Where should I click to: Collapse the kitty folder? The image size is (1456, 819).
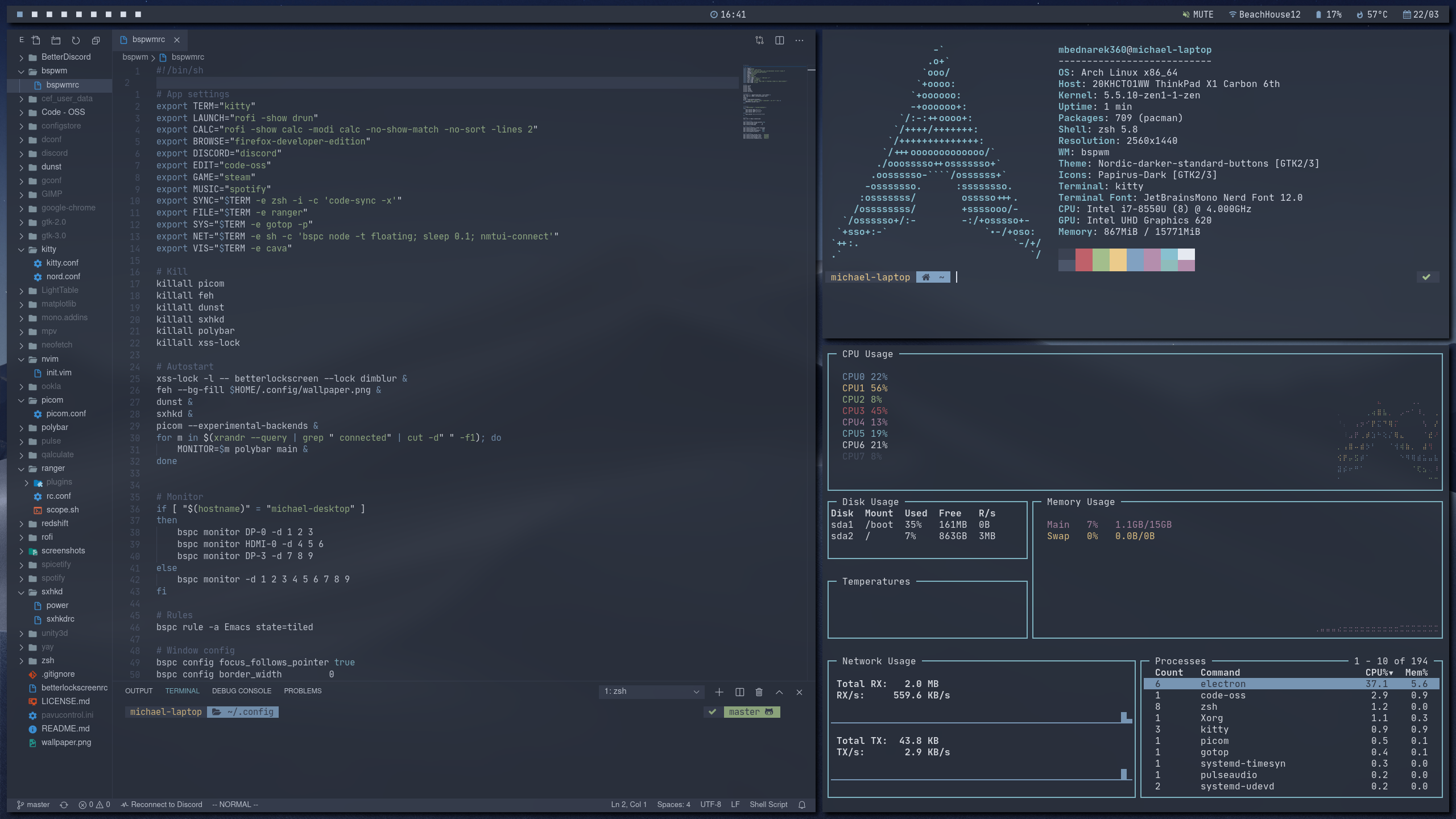click(x=48, y=249)
